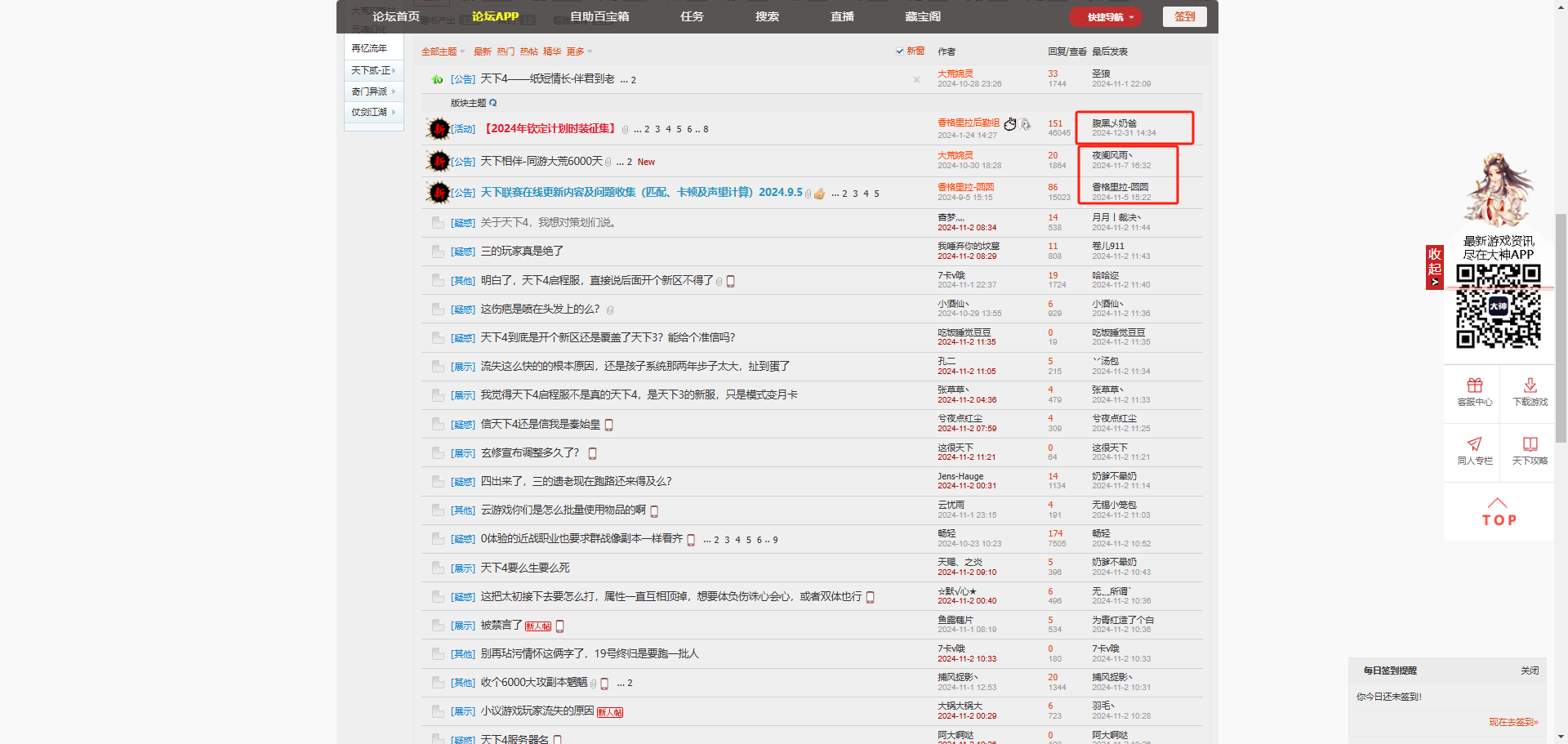Image resolution: width=1568 pixels, height=744 pixels.
Task: Click the scrollbar down arrow
Action: click(1561, 737)
